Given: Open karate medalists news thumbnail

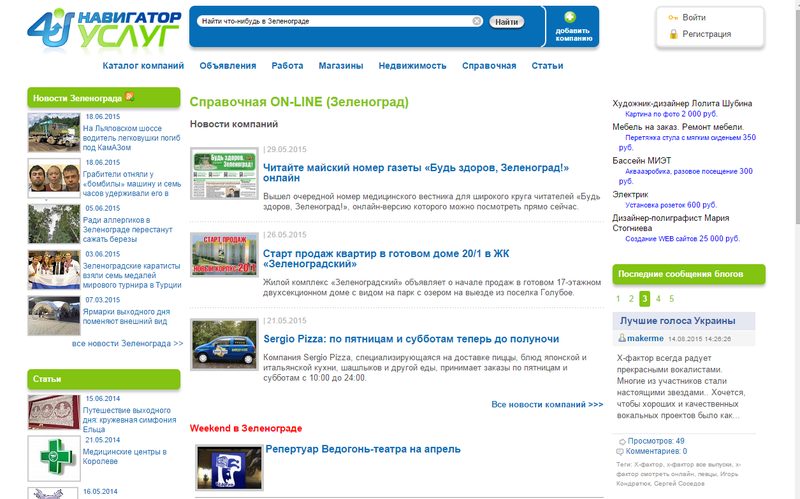Looking at the screenshot, I should (x=54, y=270).
